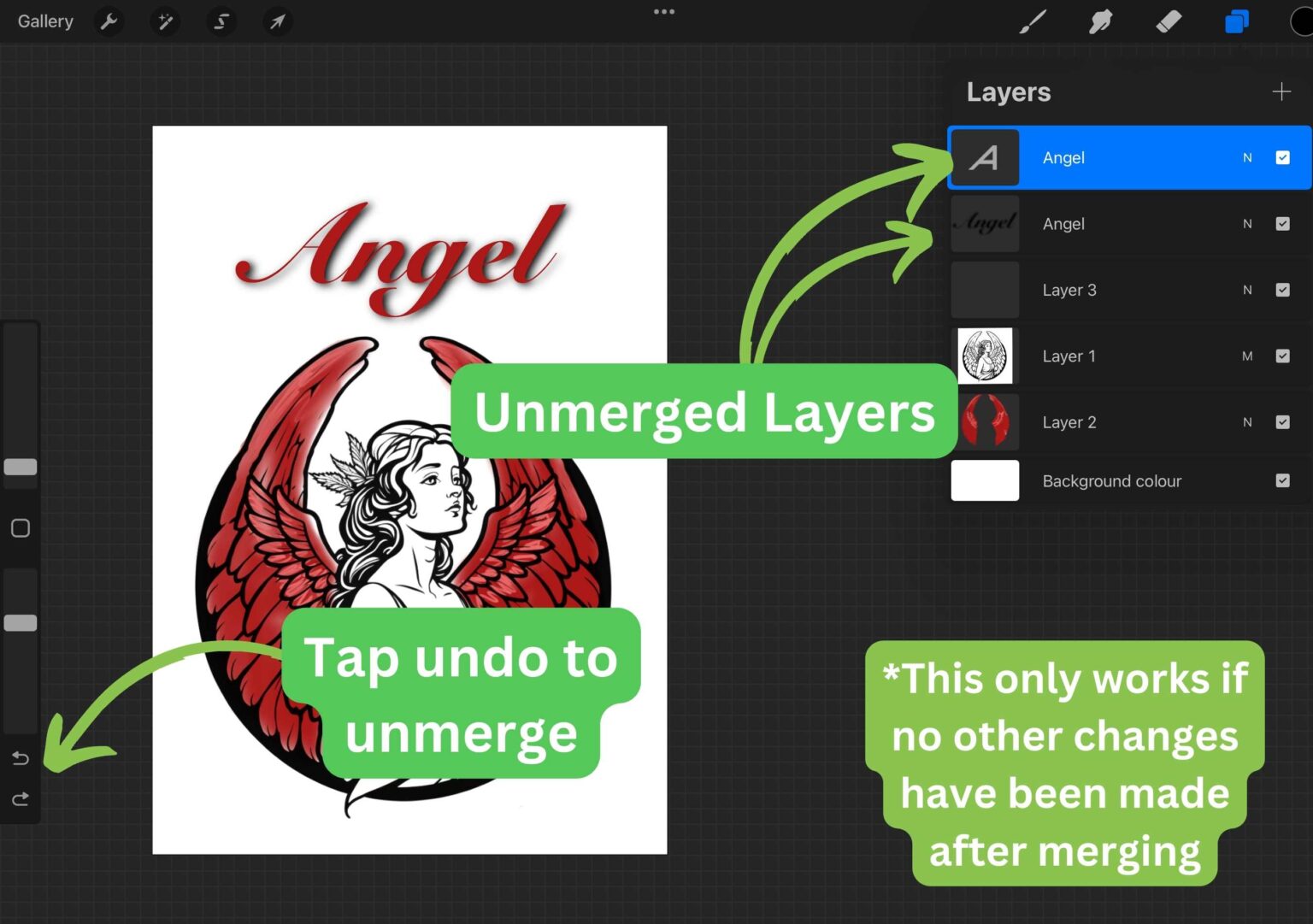Toggle visibility of Layer 3

1282,290
